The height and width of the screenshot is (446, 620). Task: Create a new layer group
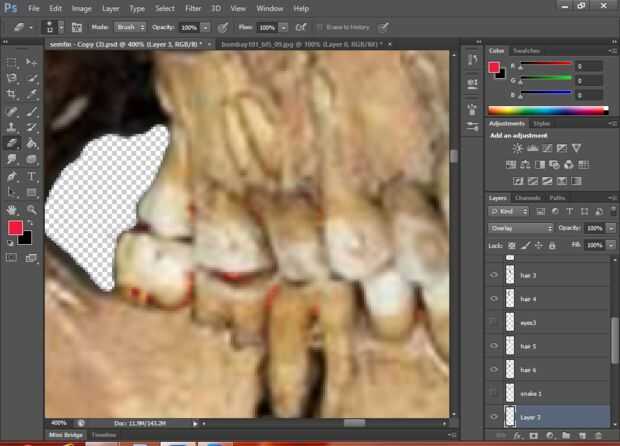point(566,436)
